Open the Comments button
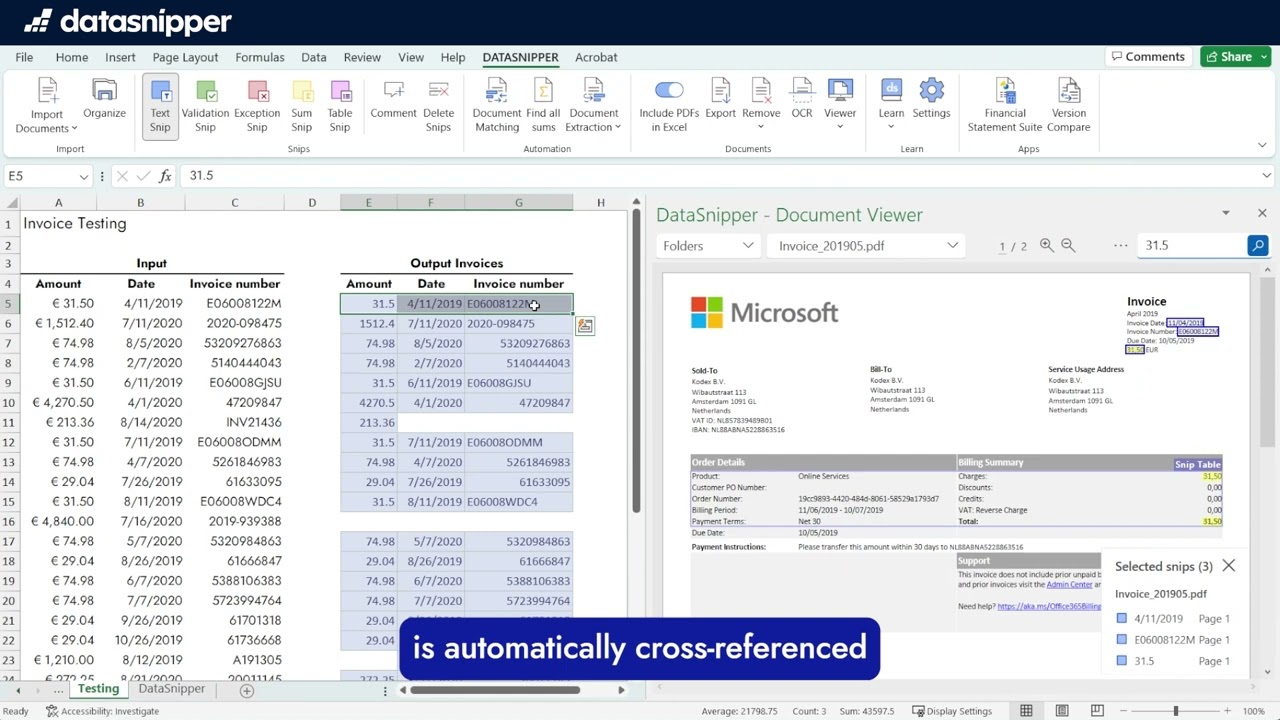 [1148, 57]
